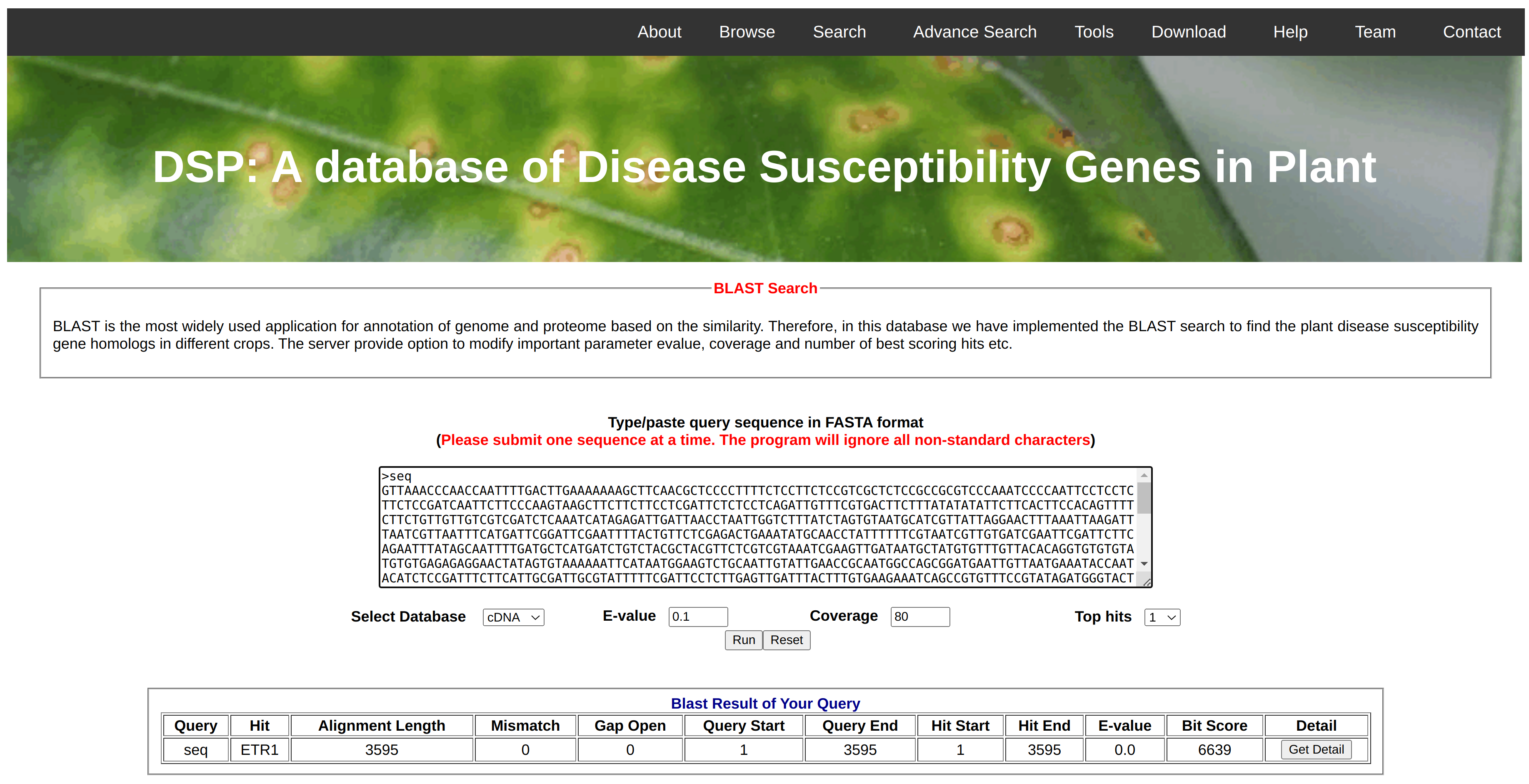
Task: Click the Select Database label
Action: [x=408, y=617]
